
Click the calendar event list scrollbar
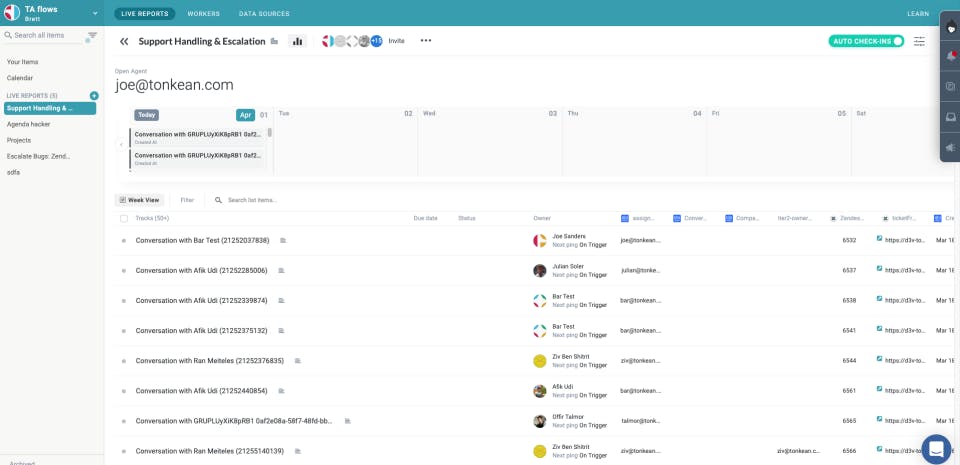click(270, 132)
